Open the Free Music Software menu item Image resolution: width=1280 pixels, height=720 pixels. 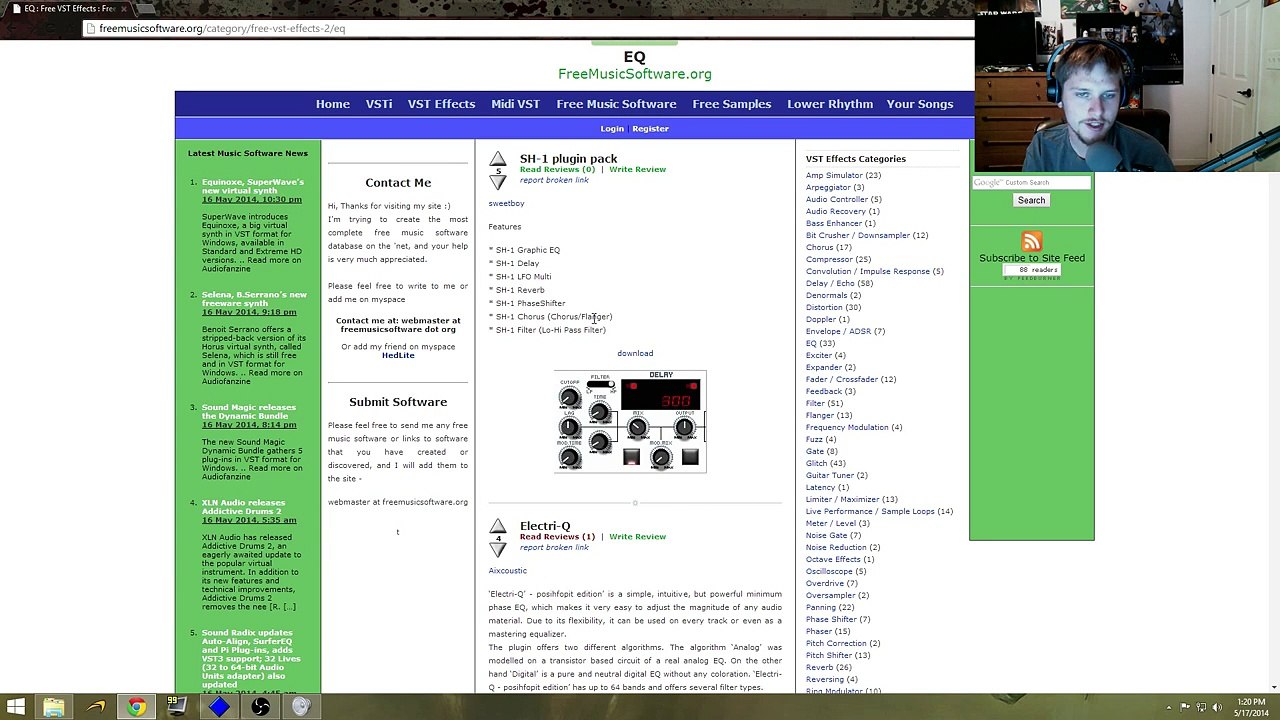[616, 104]
